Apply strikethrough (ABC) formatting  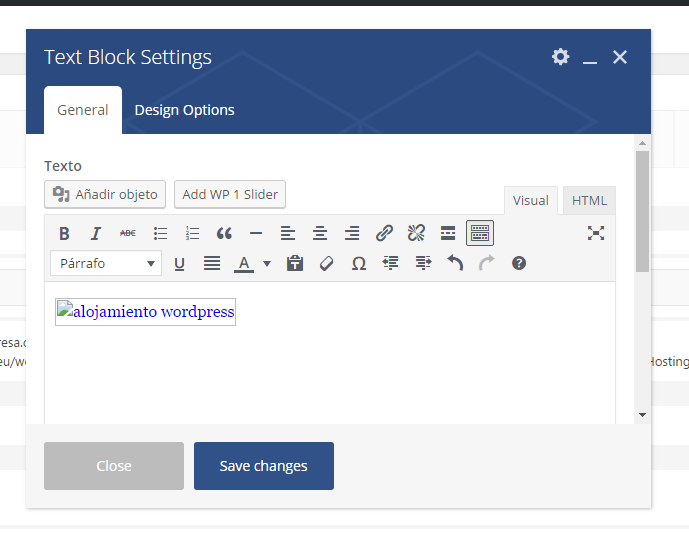[128, 233]
